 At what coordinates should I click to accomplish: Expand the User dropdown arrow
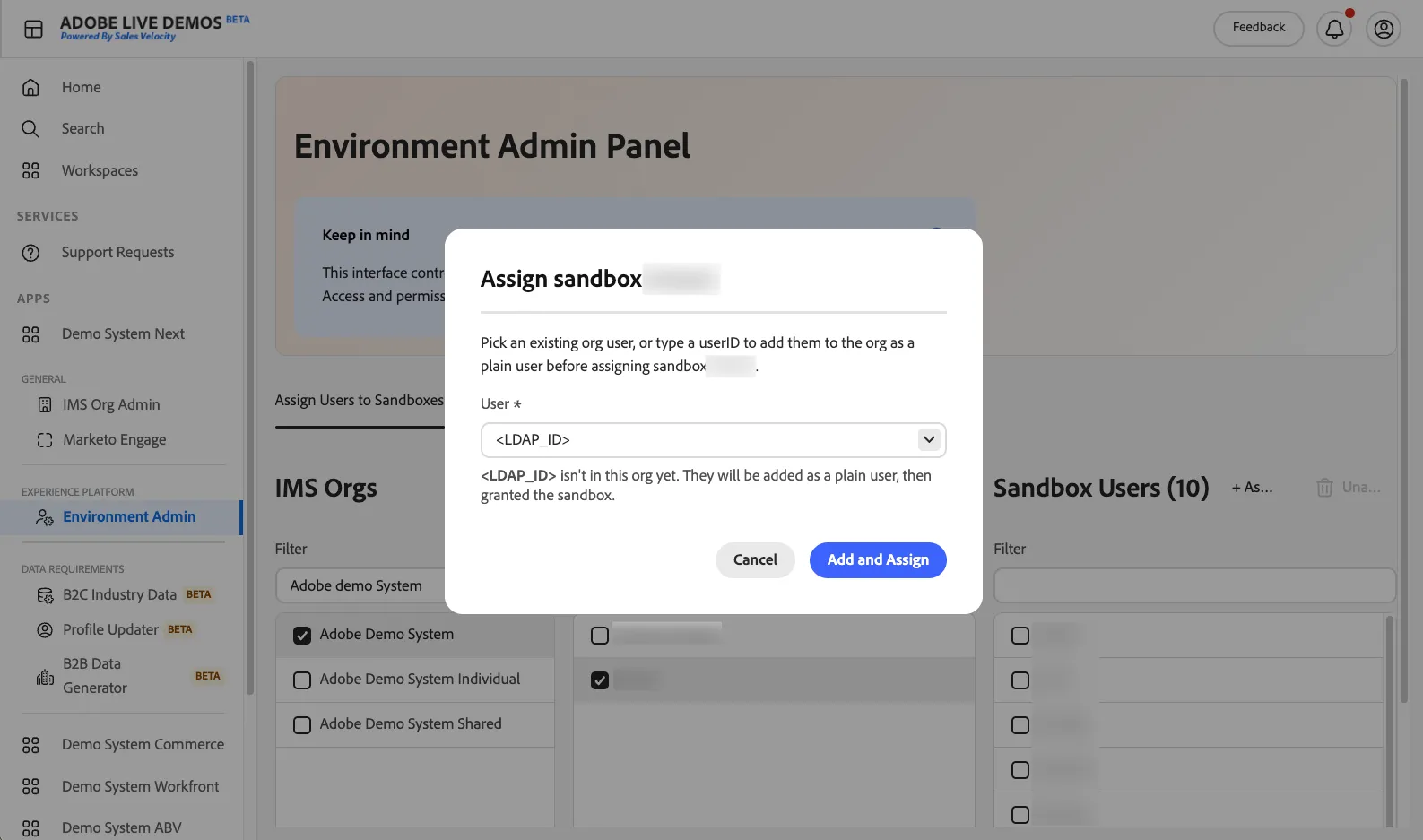[929, 439]
